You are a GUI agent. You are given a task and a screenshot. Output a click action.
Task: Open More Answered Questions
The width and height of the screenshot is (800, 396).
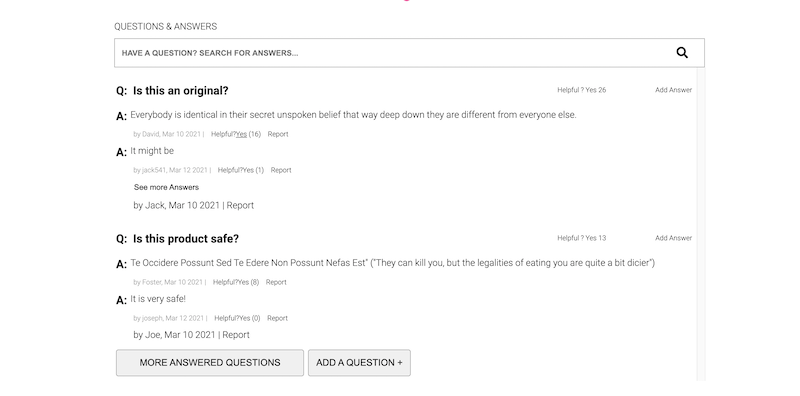click(x=210, y=363)
